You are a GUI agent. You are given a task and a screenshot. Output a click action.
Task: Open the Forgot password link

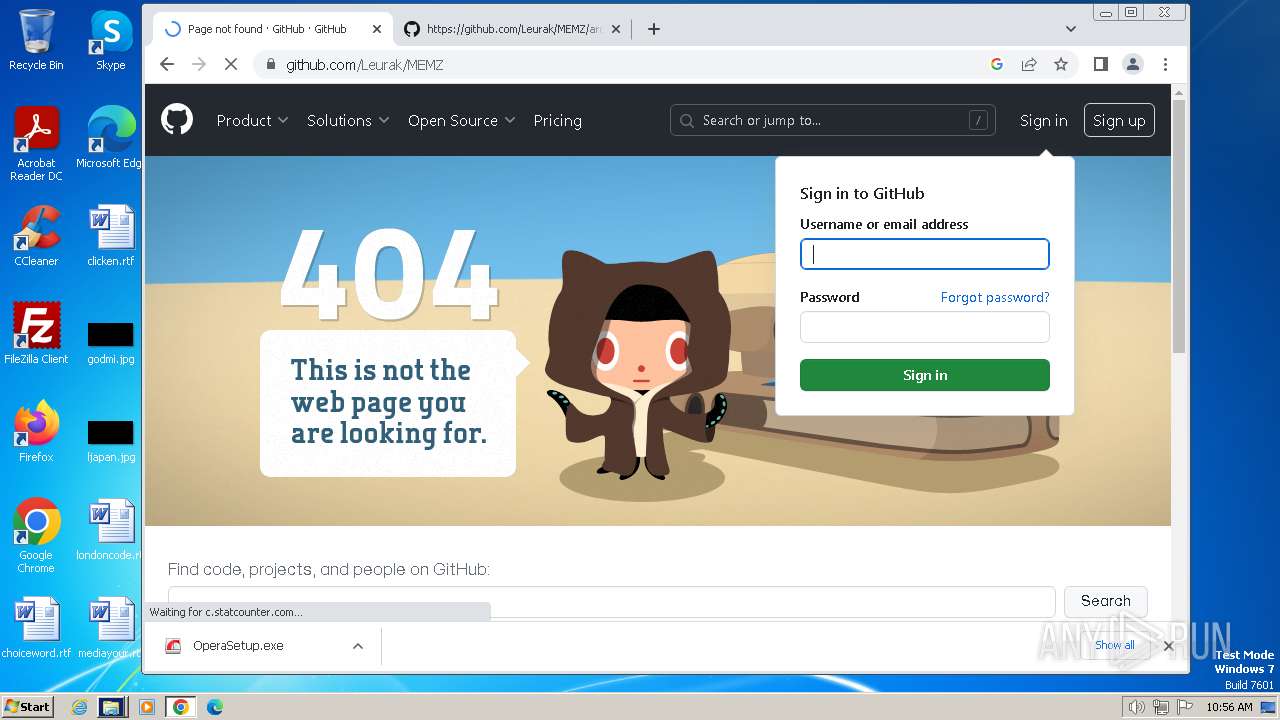click(995, 297)
